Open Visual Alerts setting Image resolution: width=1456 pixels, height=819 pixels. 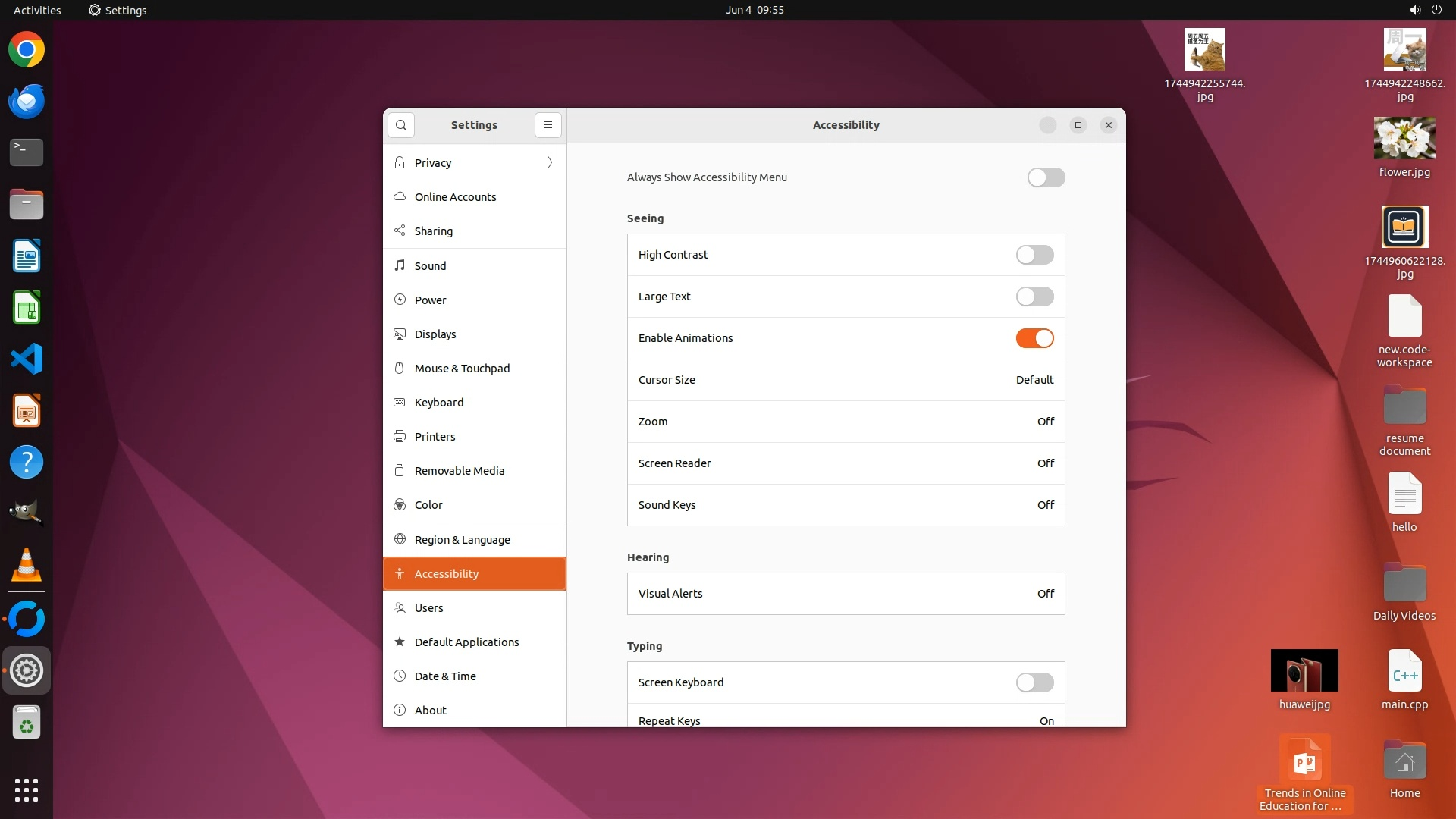tap(846, 594)
